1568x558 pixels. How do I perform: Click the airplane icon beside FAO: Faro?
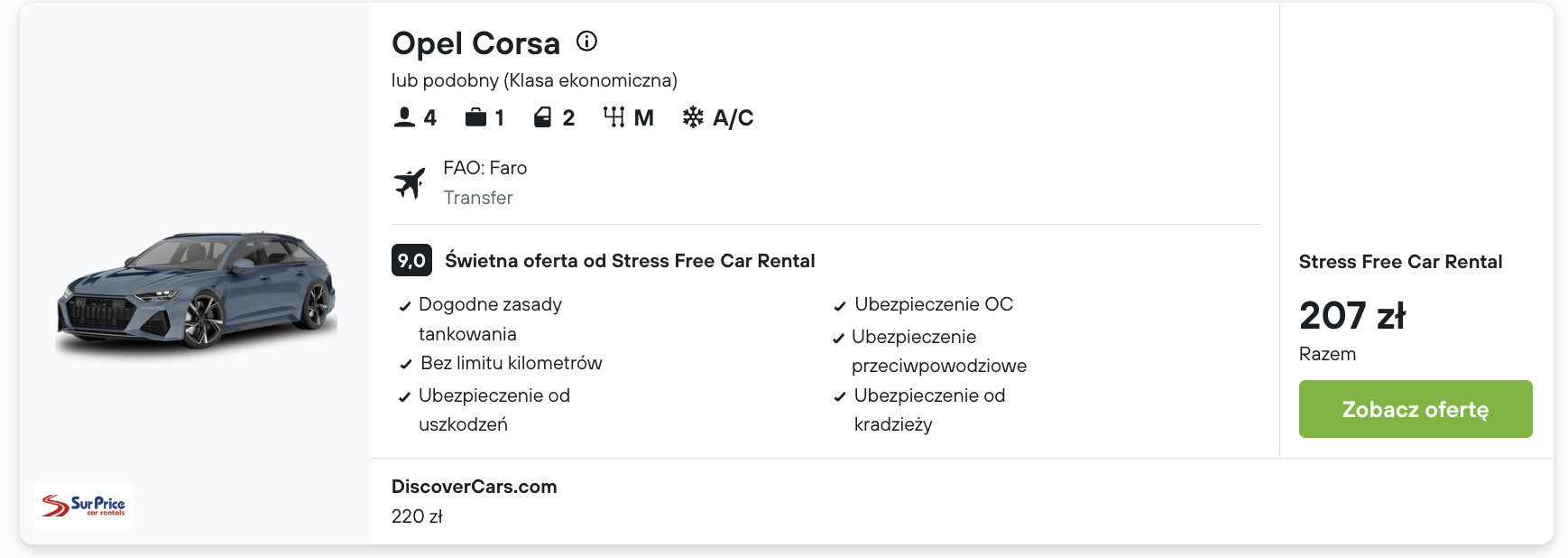point(410,182)
